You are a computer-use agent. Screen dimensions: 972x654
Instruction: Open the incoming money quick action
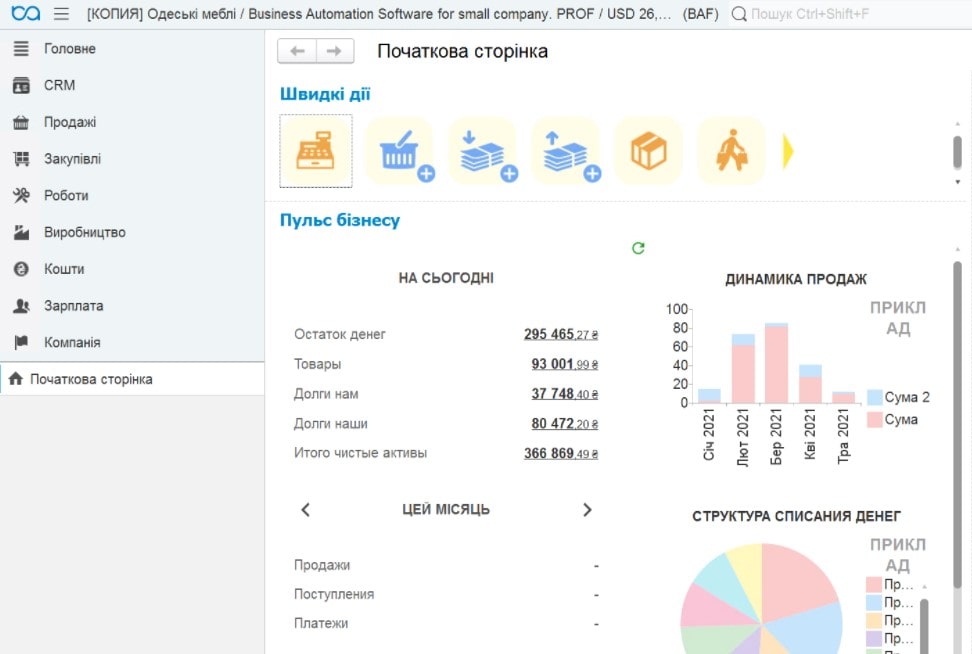(482, 150)
